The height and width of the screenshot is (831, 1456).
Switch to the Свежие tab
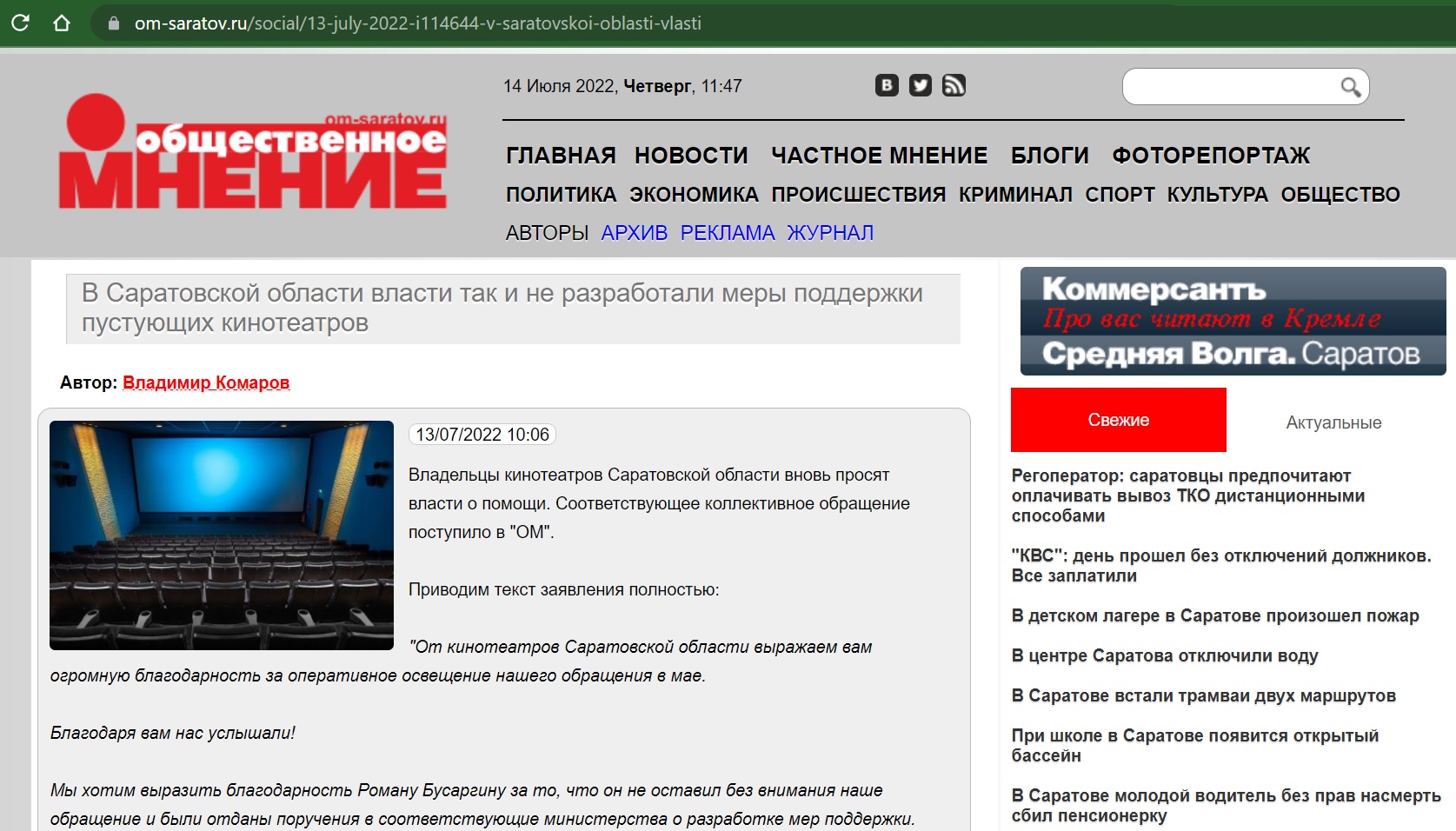click(1118, 420)
